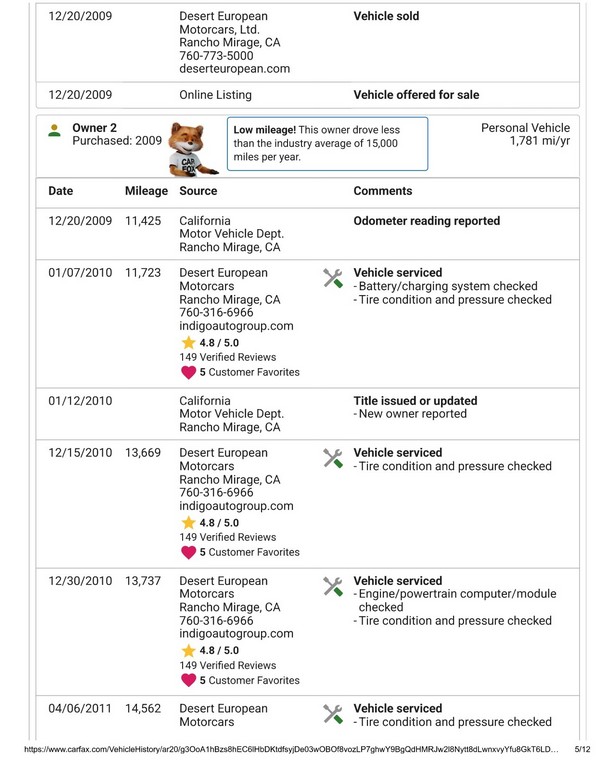Click the wrench icon beside the 12/15/2010 service
The height and width of the screenshot is (768, 614).
click(334, 459)
